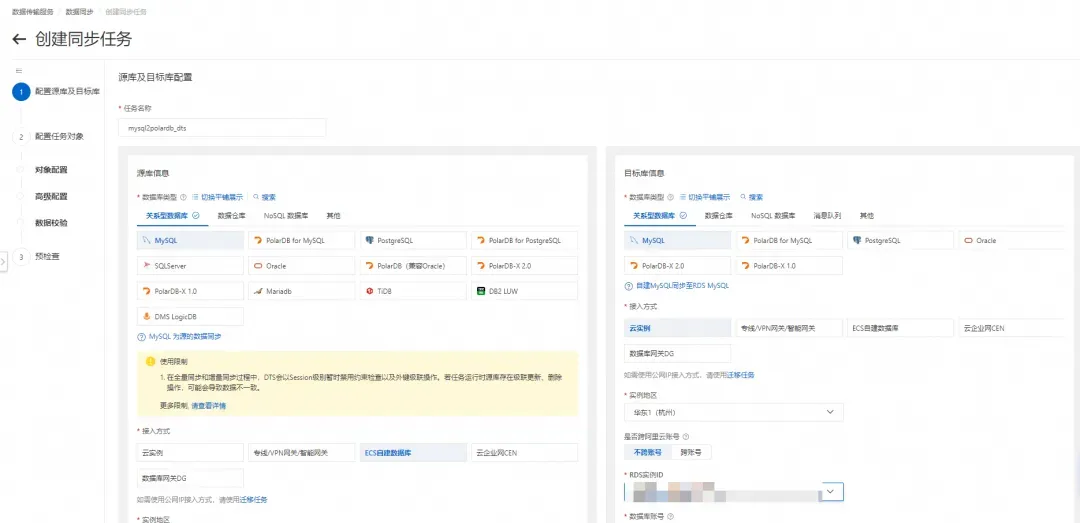Choose PolarDB (兼容Oracle) source database

click(x=413, y=265)
